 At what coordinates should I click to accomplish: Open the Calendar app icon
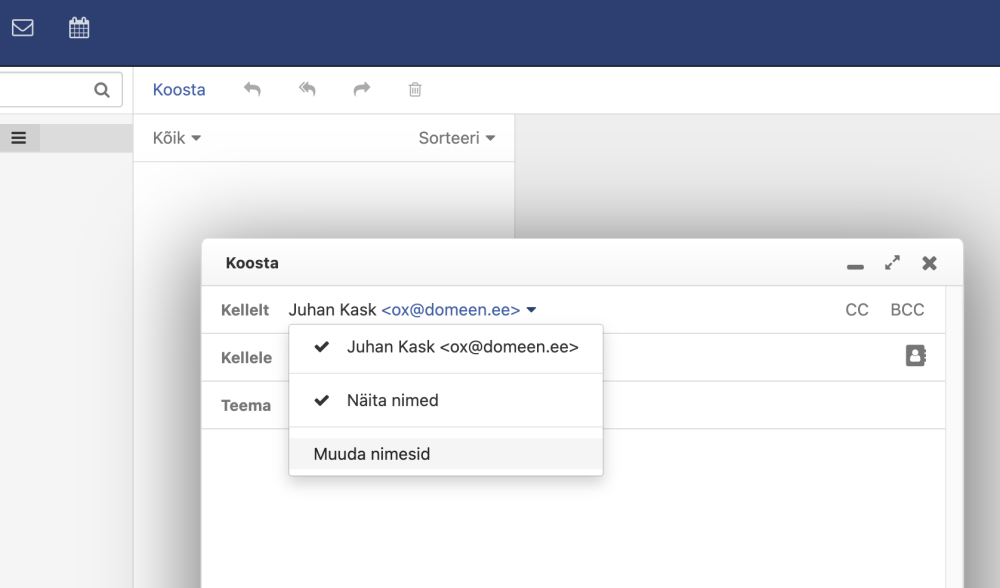coord(79,28)
